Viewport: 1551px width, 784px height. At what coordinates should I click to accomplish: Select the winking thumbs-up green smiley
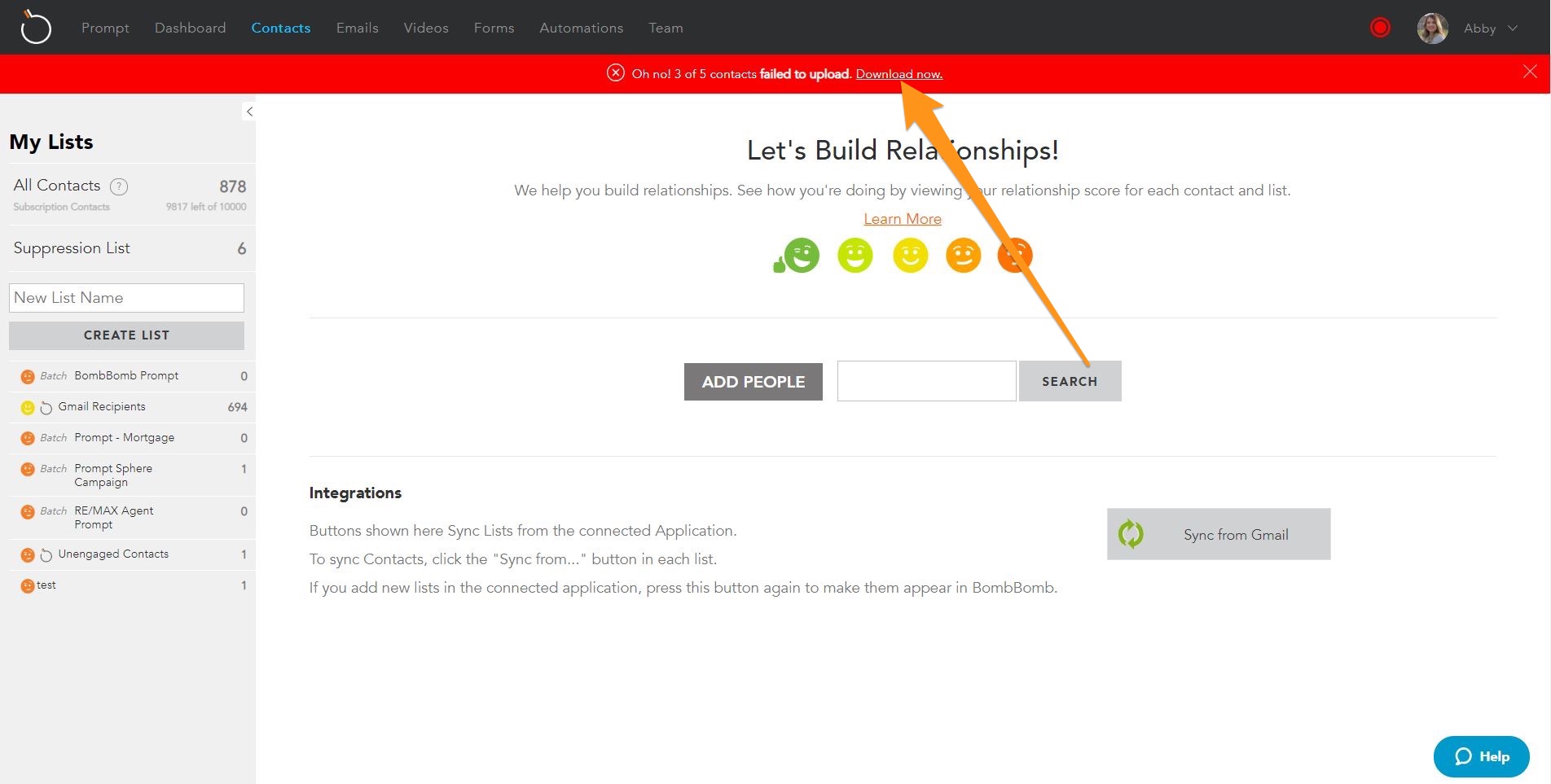coord(797,256)
